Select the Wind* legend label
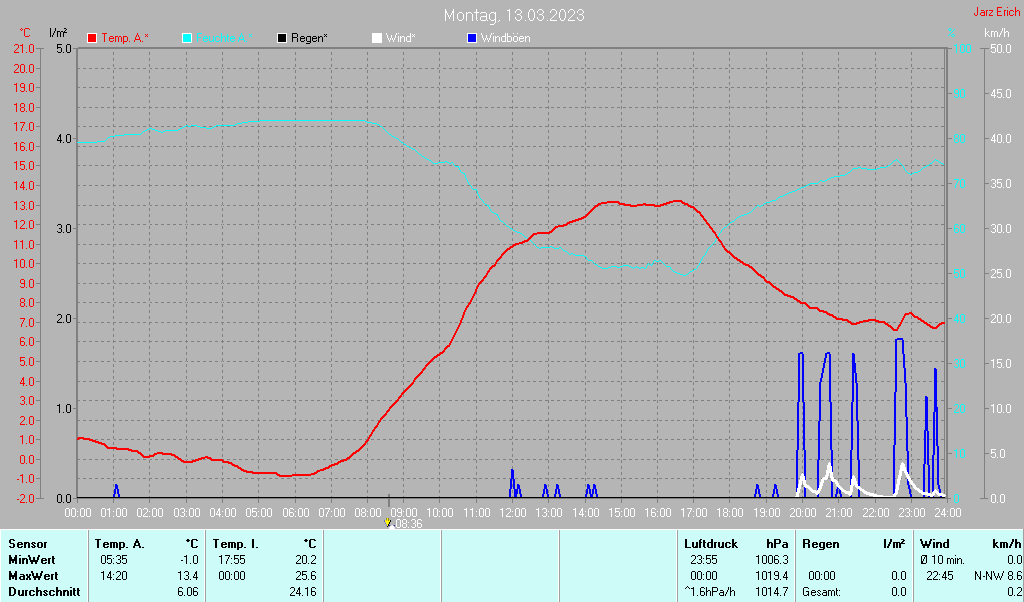Image resolution: width=1024 pixels, height=602 pixels. [x=400, y=38]
